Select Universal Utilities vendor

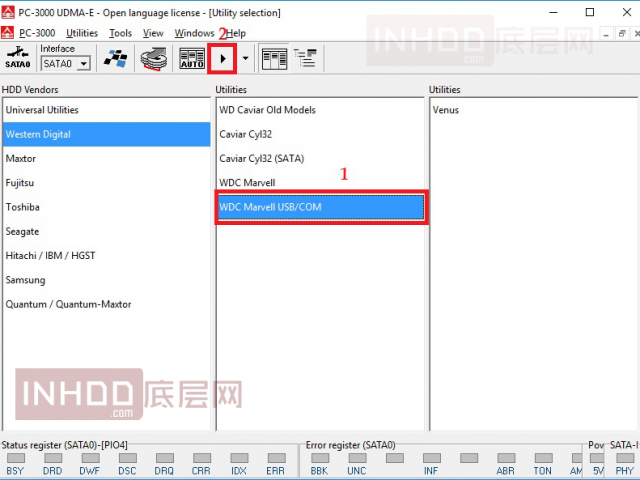coord(106,110)
